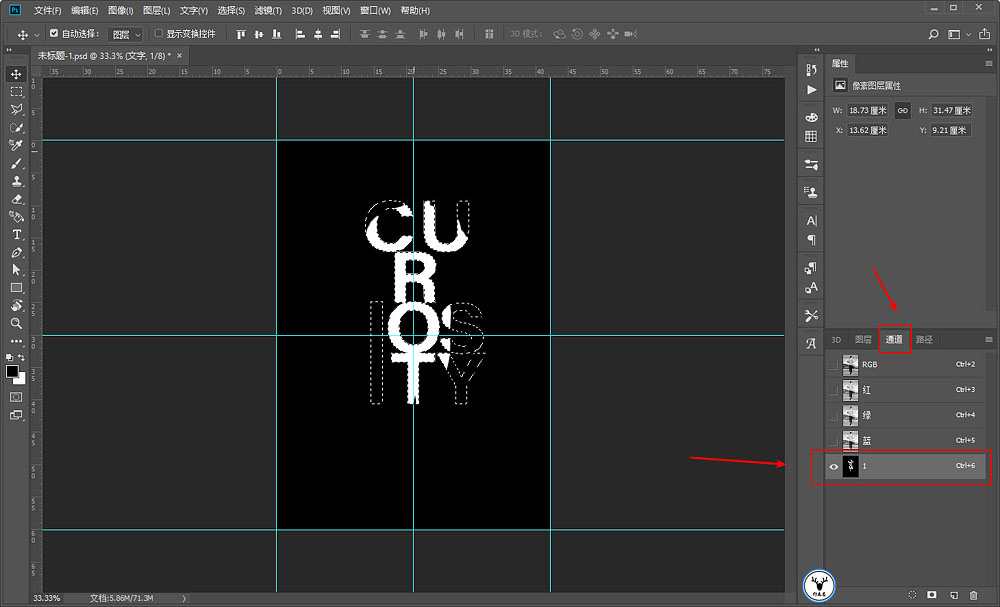The width and height of the screenshot is (1000, 607).
Task: Open the 图层 auto-select dropdown
Action: 125,34
